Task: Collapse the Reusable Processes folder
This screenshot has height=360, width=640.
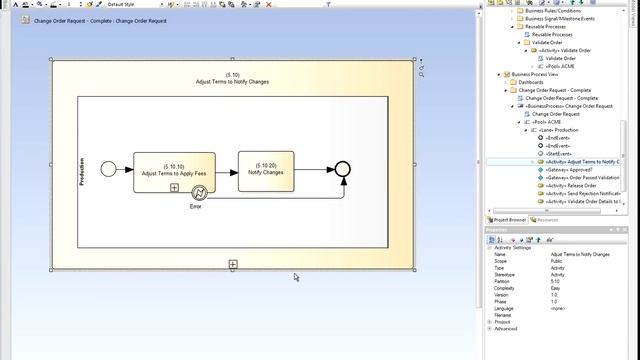Action: (512, 27)
